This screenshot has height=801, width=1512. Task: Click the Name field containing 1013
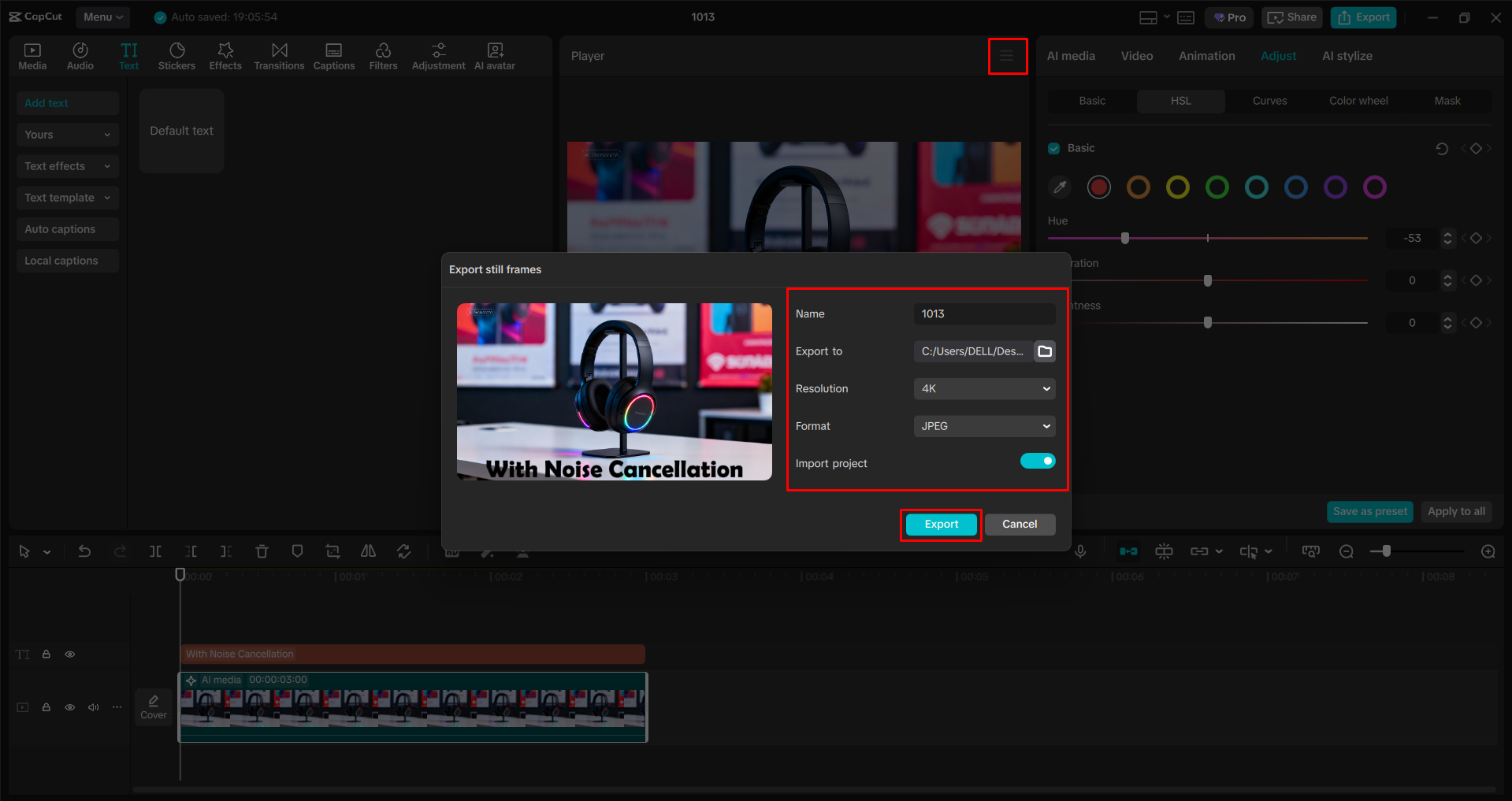point(983,313)
